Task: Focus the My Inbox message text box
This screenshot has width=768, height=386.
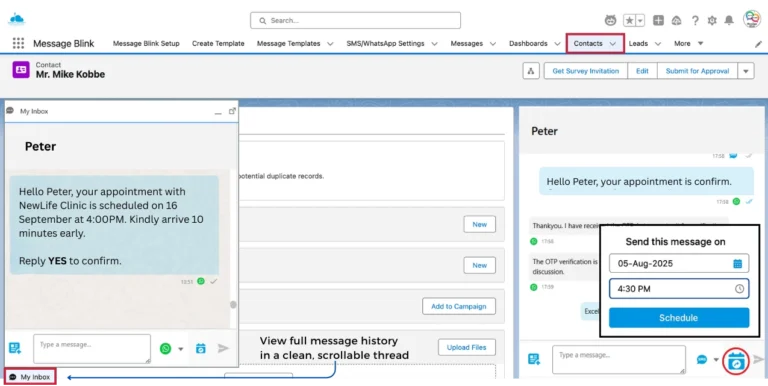Action: (92, 349)
